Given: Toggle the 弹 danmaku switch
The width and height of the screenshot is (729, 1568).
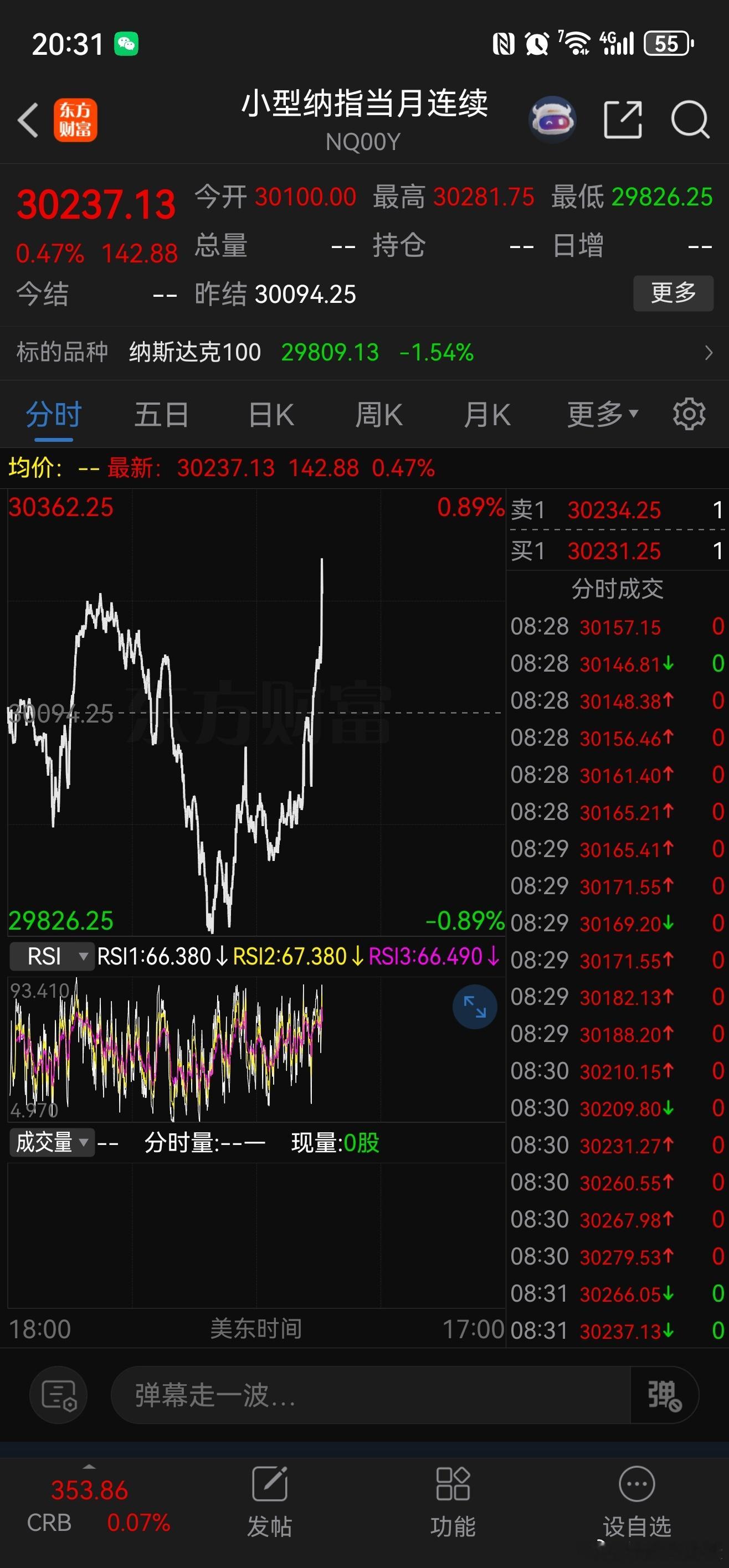Looking at the screenshot, I should tap(664, 1395).
